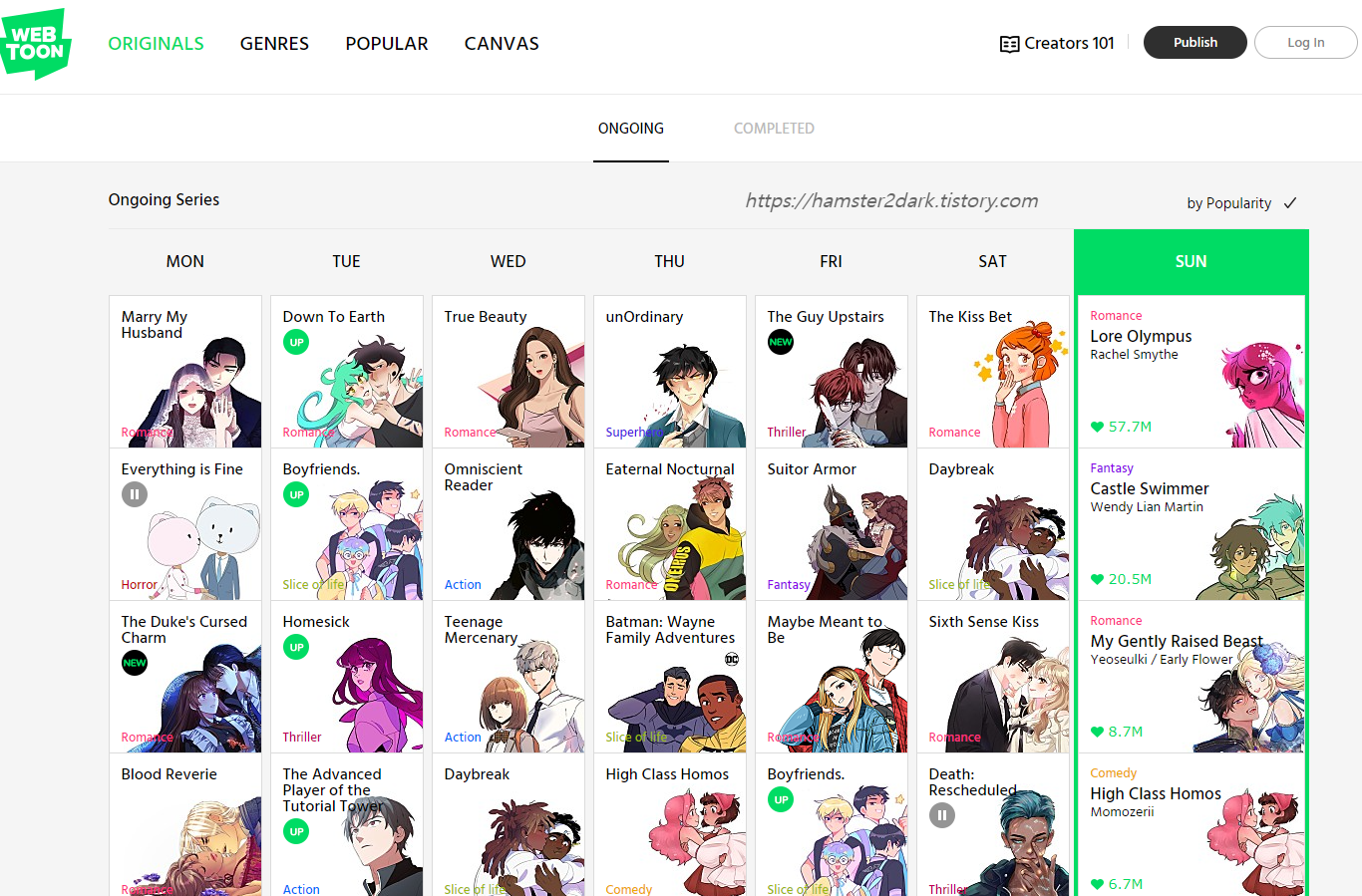Open Omniscient Reader series
The width and height of the screenshot is (1362, 896).
[x=509, y=524]
